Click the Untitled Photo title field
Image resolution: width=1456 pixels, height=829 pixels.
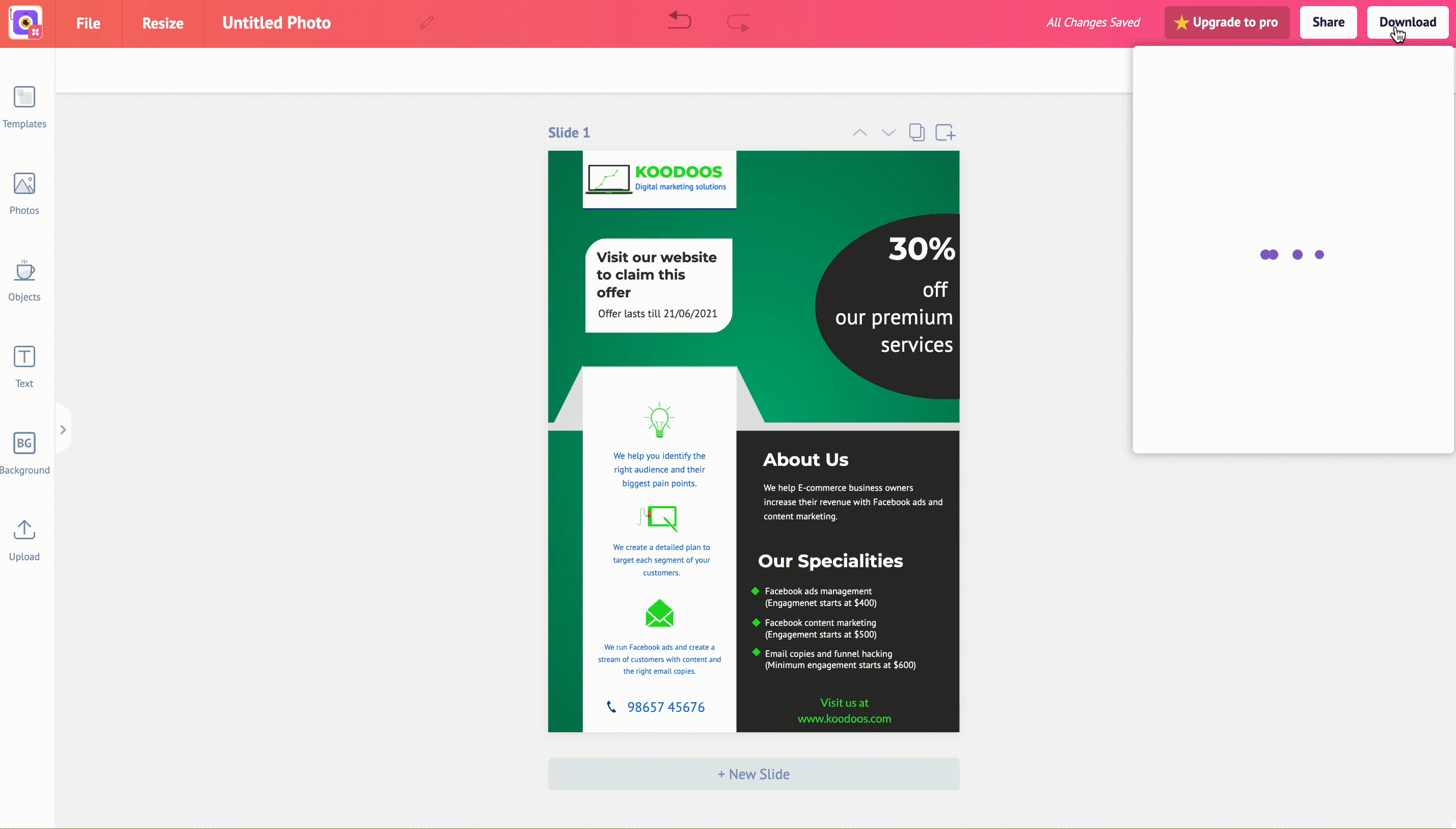[277, 22]
